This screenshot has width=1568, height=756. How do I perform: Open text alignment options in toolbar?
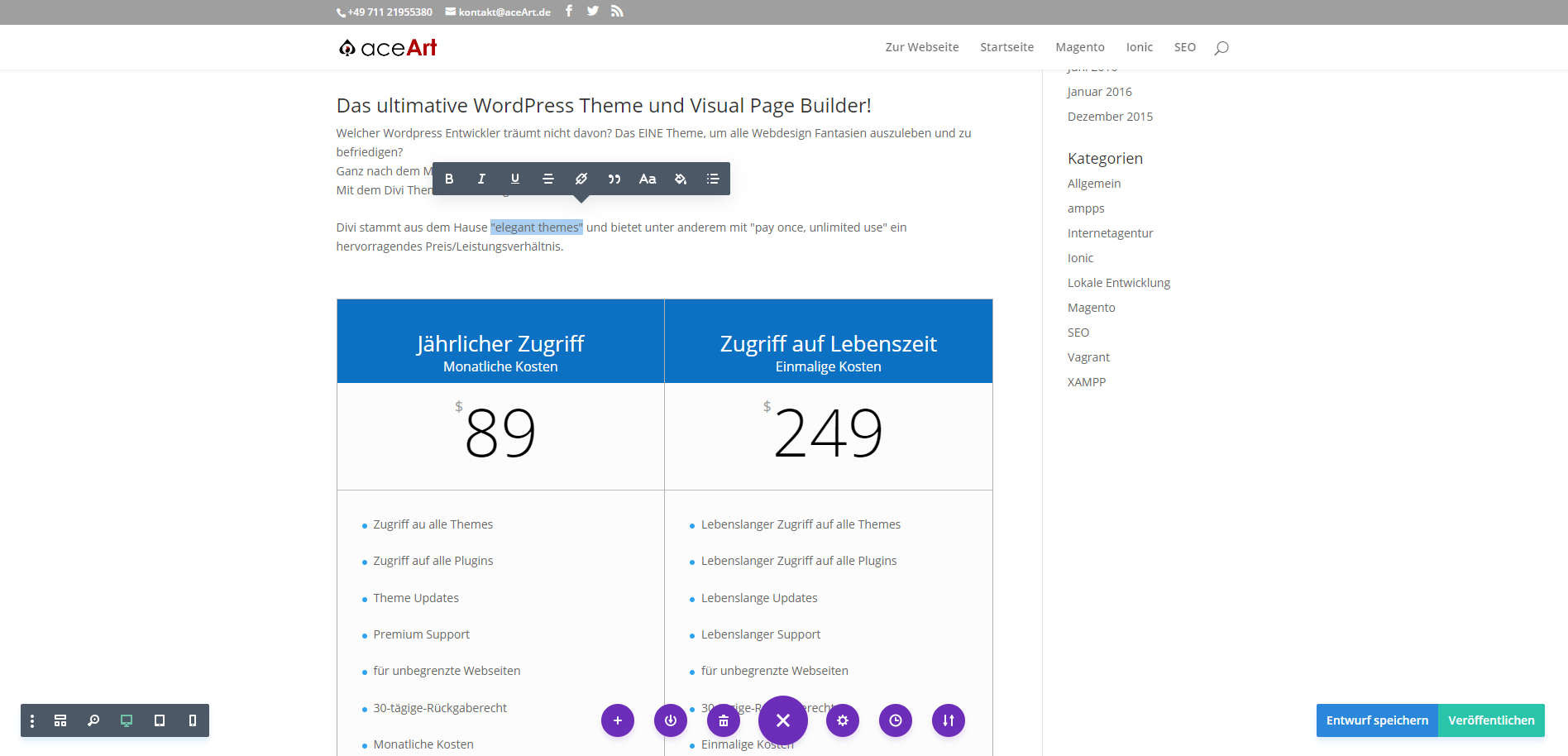click(547, 179)
